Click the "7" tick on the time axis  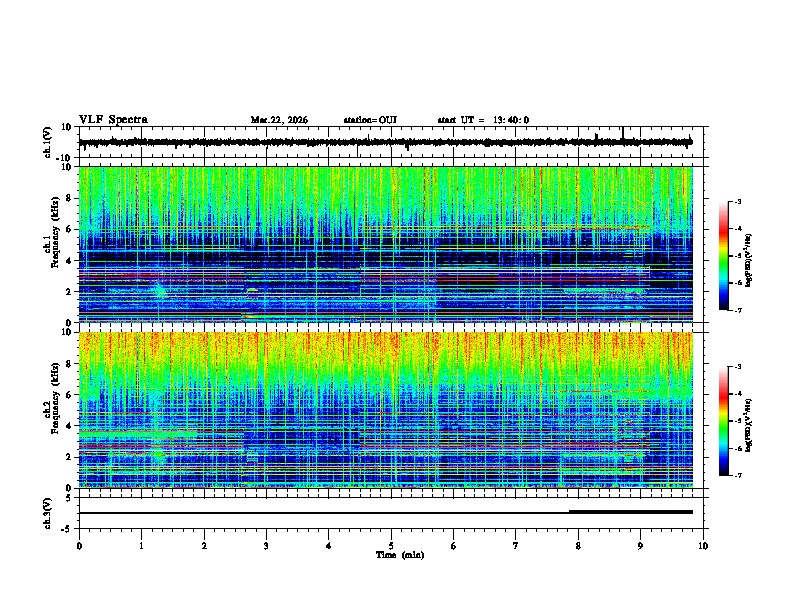point(516,546)
